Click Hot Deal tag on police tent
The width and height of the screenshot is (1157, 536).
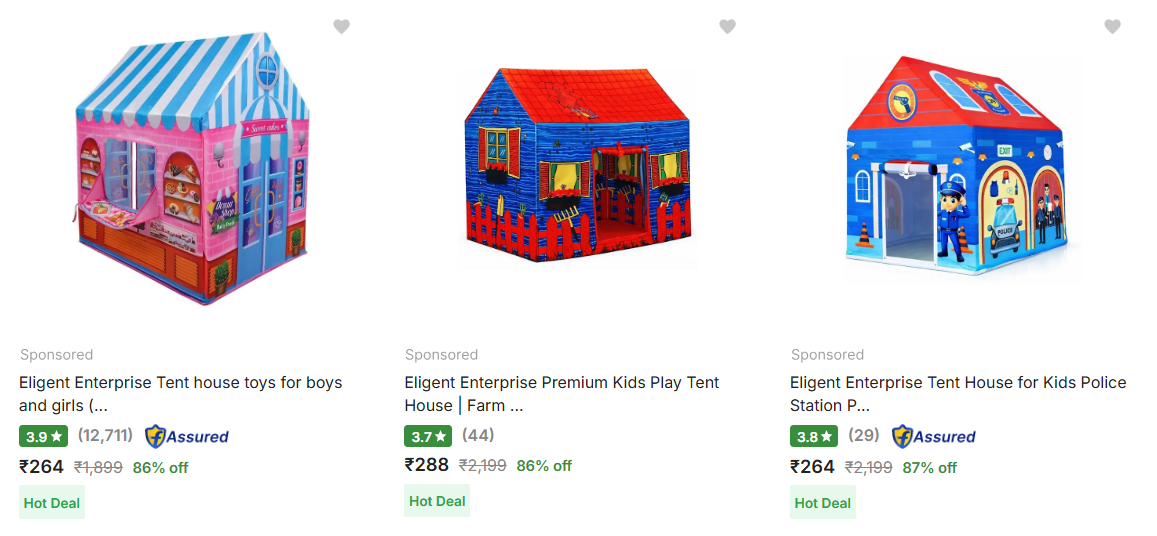[823, 503]
